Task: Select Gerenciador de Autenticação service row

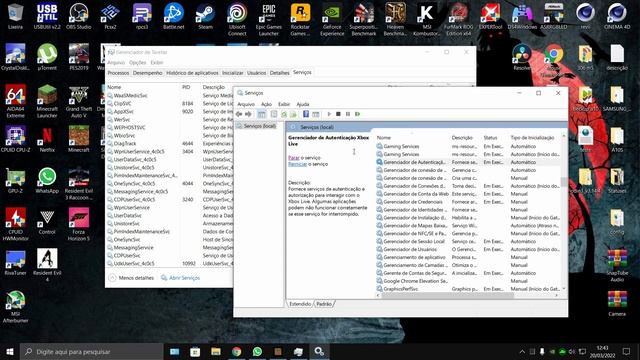Action: (468, 162)
